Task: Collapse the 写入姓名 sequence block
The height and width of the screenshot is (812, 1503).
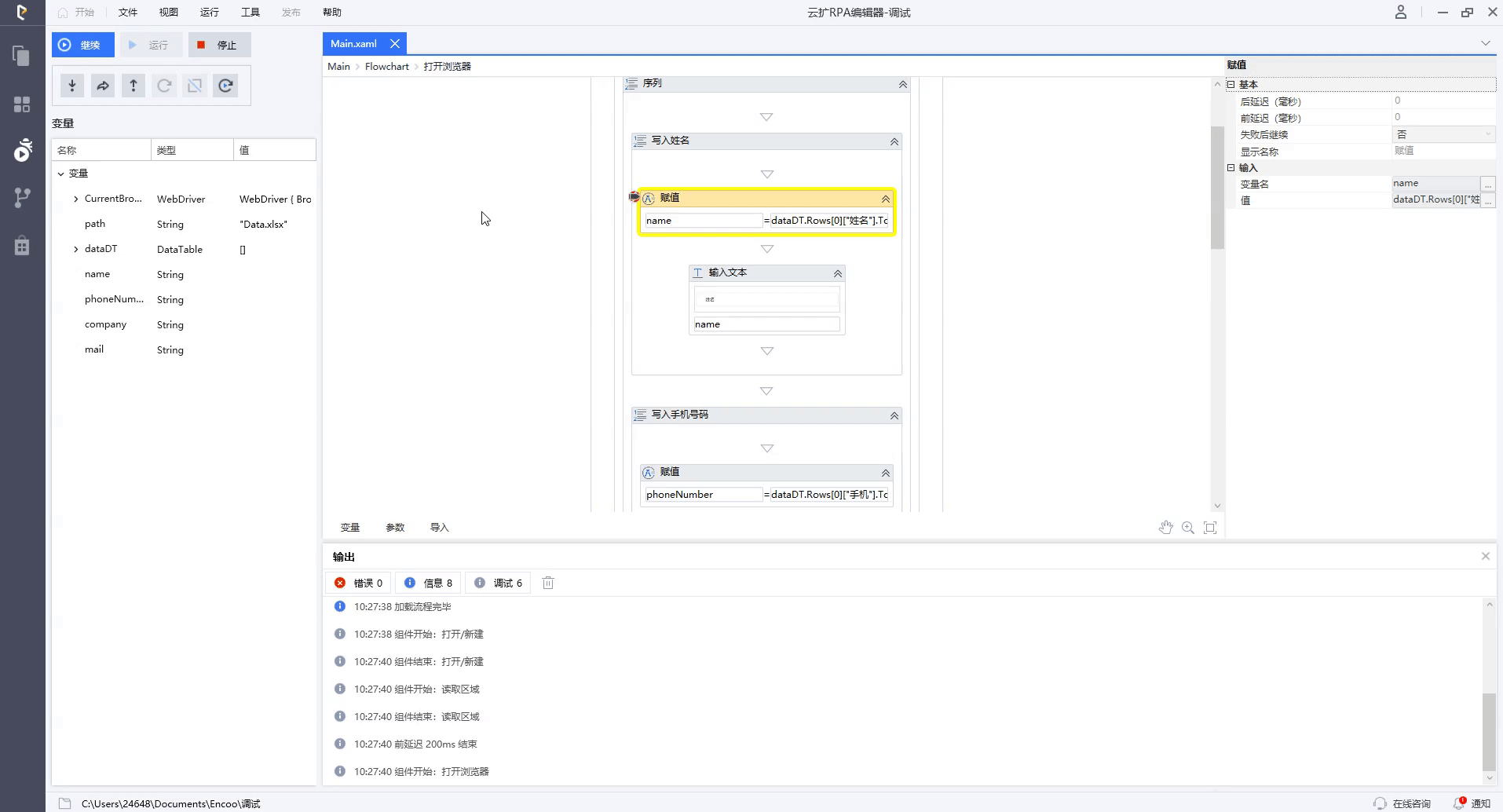Action: pos(894,141)
